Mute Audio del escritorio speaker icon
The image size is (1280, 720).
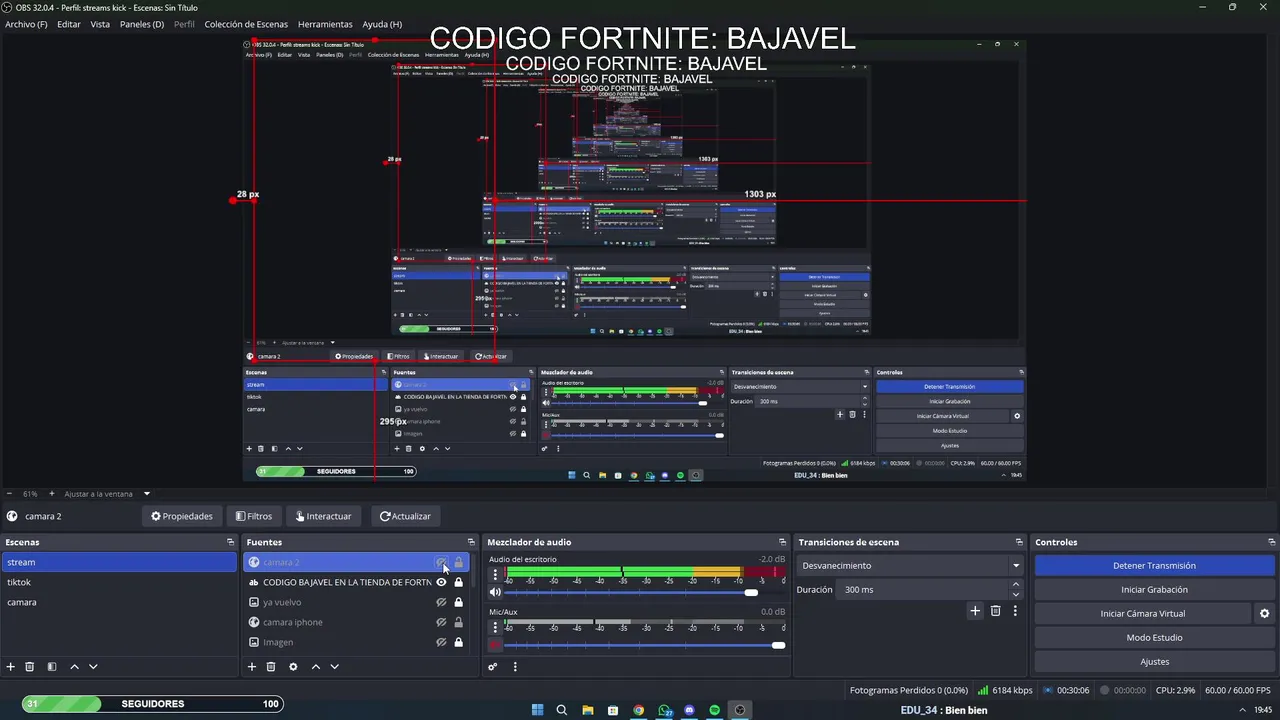pyautogui.click(x=495, y=593)
